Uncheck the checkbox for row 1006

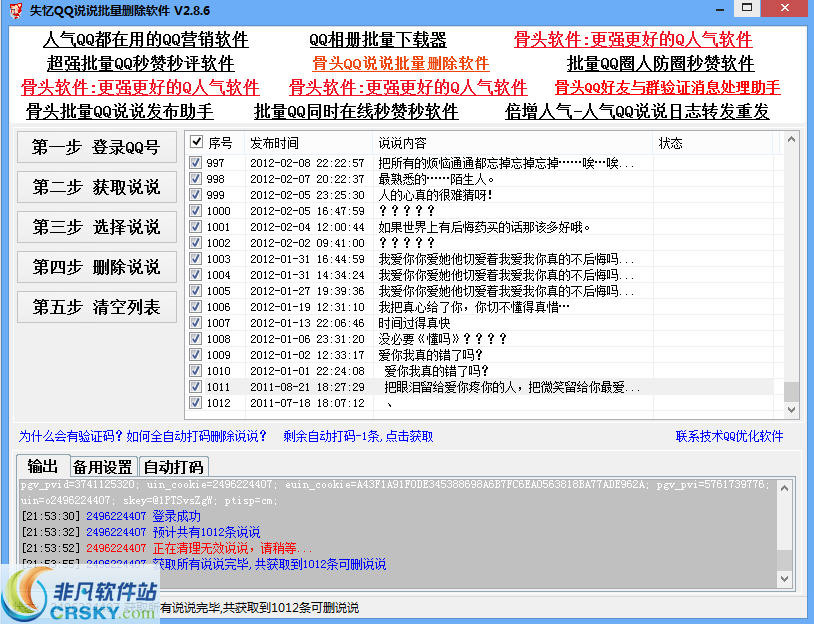coord(195,307)
